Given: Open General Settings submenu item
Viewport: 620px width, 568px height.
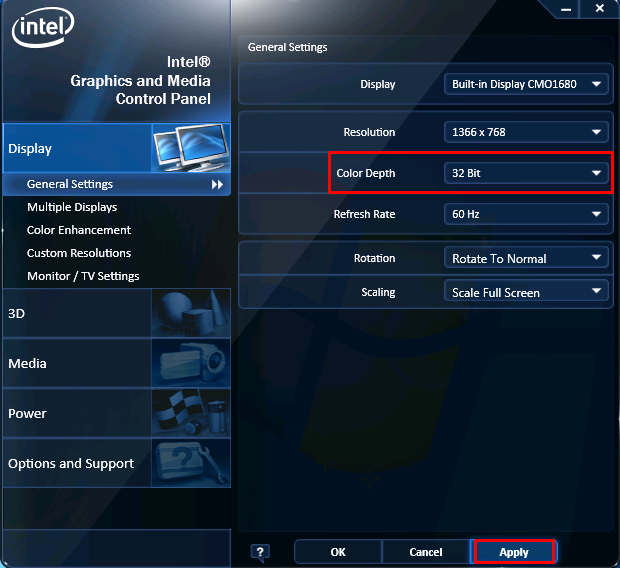Looking at the screenshot, I should pos(117,184).
